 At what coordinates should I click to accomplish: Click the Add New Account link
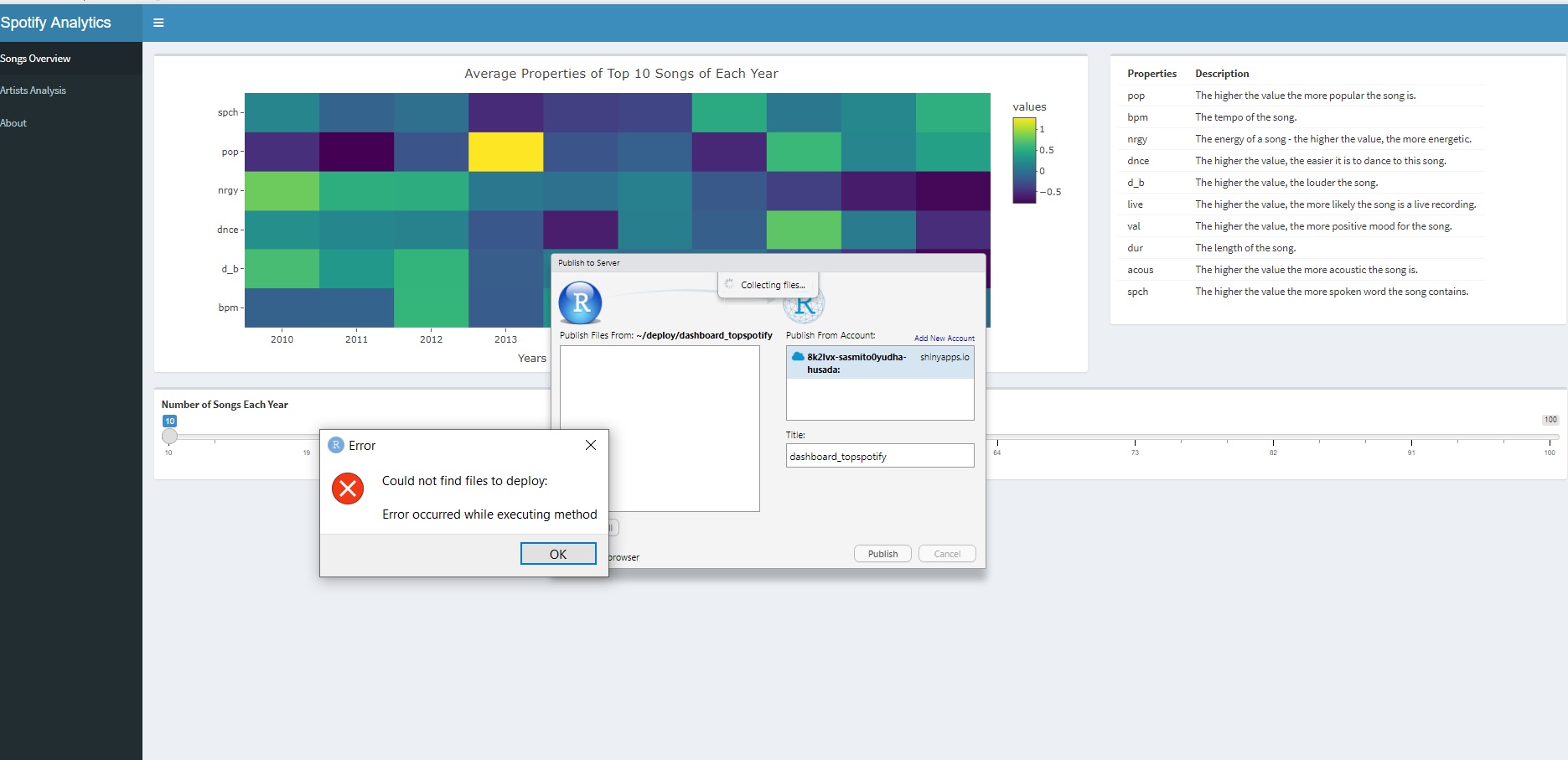pyautogui.click(x=944, y=338)
